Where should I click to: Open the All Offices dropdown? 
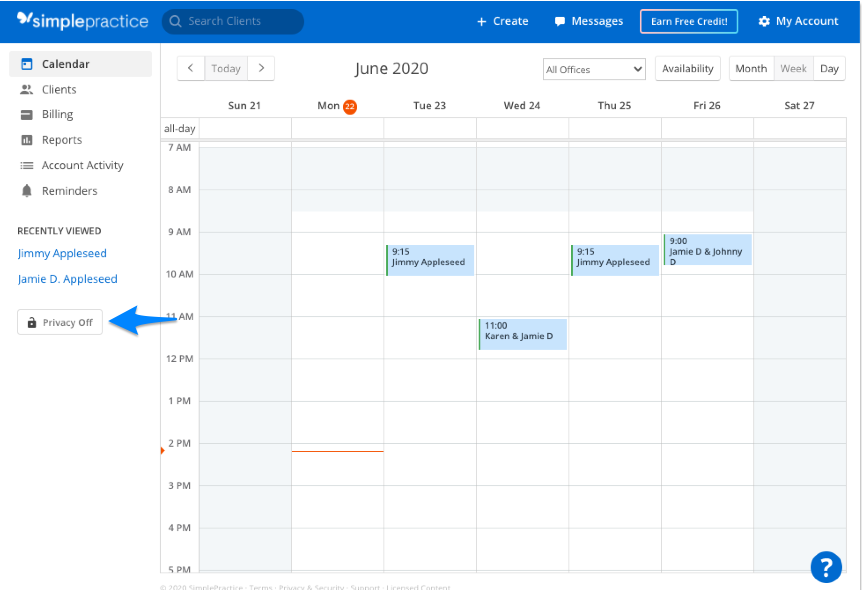(x=594, y=69)
